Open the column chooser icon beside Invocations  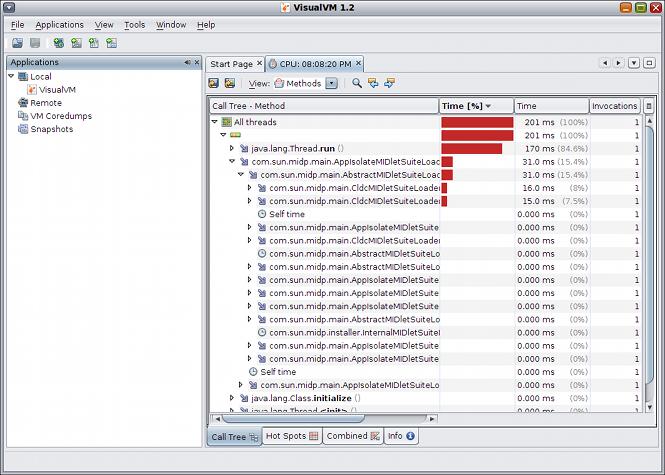(x=649, y=106)
